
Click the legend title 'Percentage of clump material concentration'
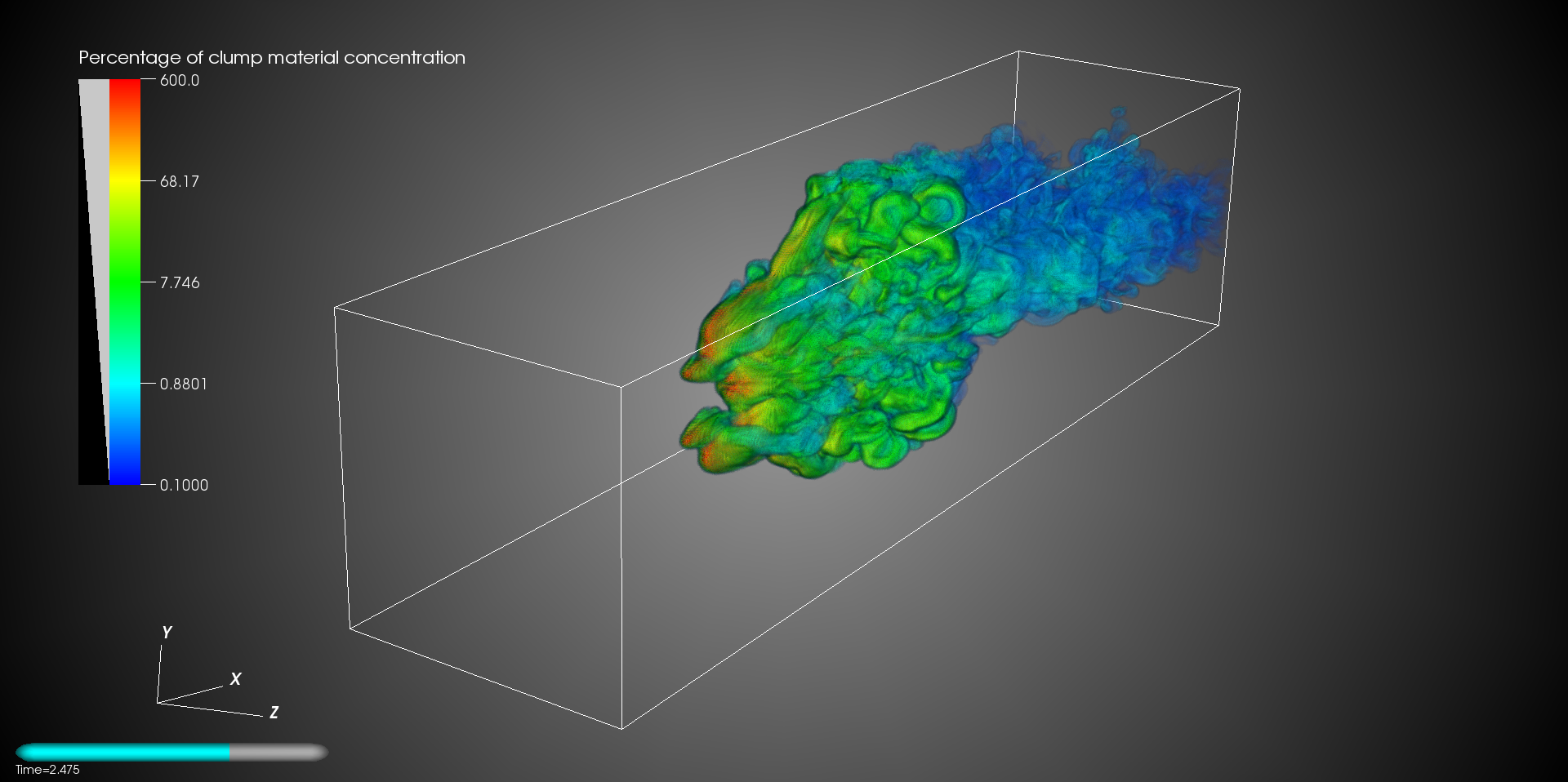(272, 58)
